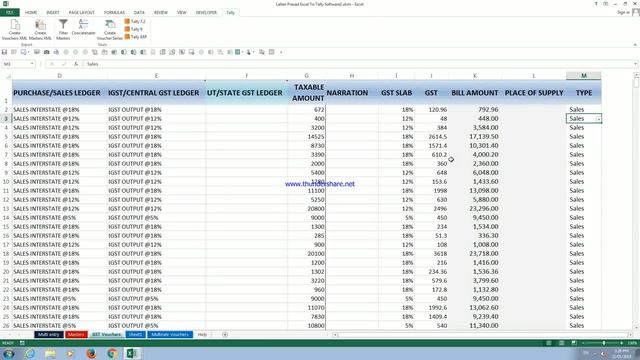Click the formula bar input

pyautogui.click(x=359, y=64)
